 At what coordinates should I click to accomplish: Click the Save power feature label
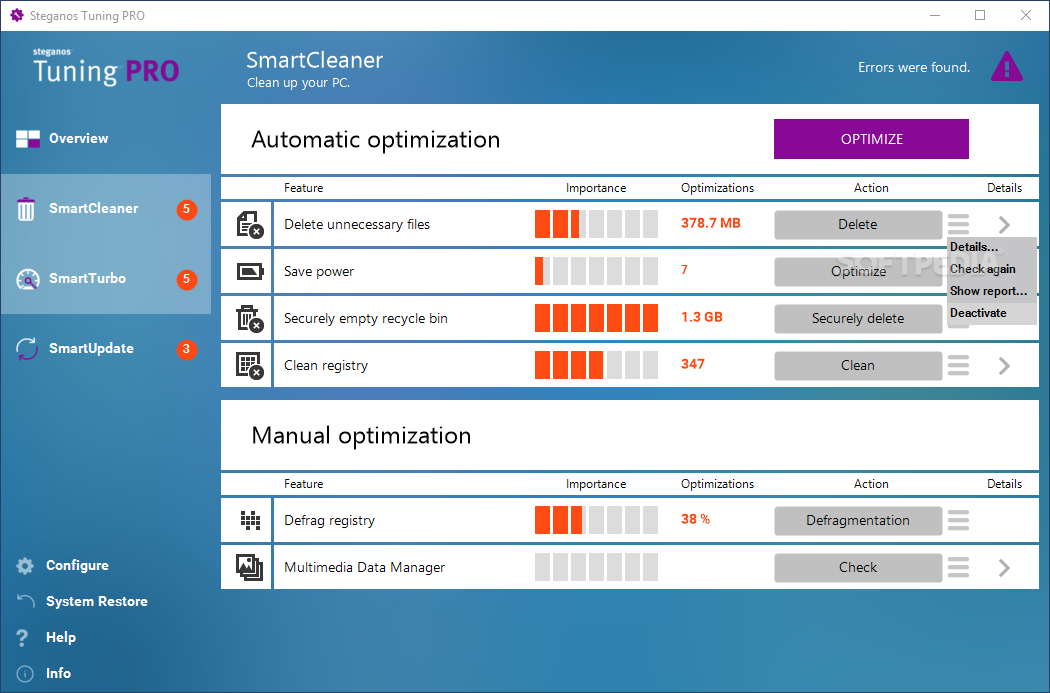(x=319, y=271)
